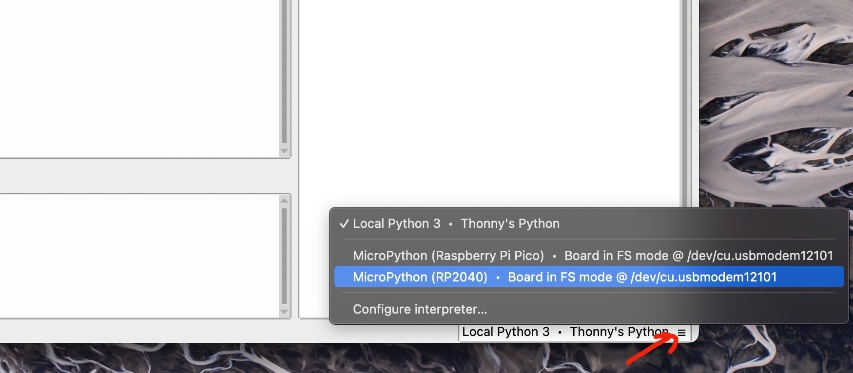Focus the large white right-hand pane
853x373 pixels.
click(x=490, y=103)
